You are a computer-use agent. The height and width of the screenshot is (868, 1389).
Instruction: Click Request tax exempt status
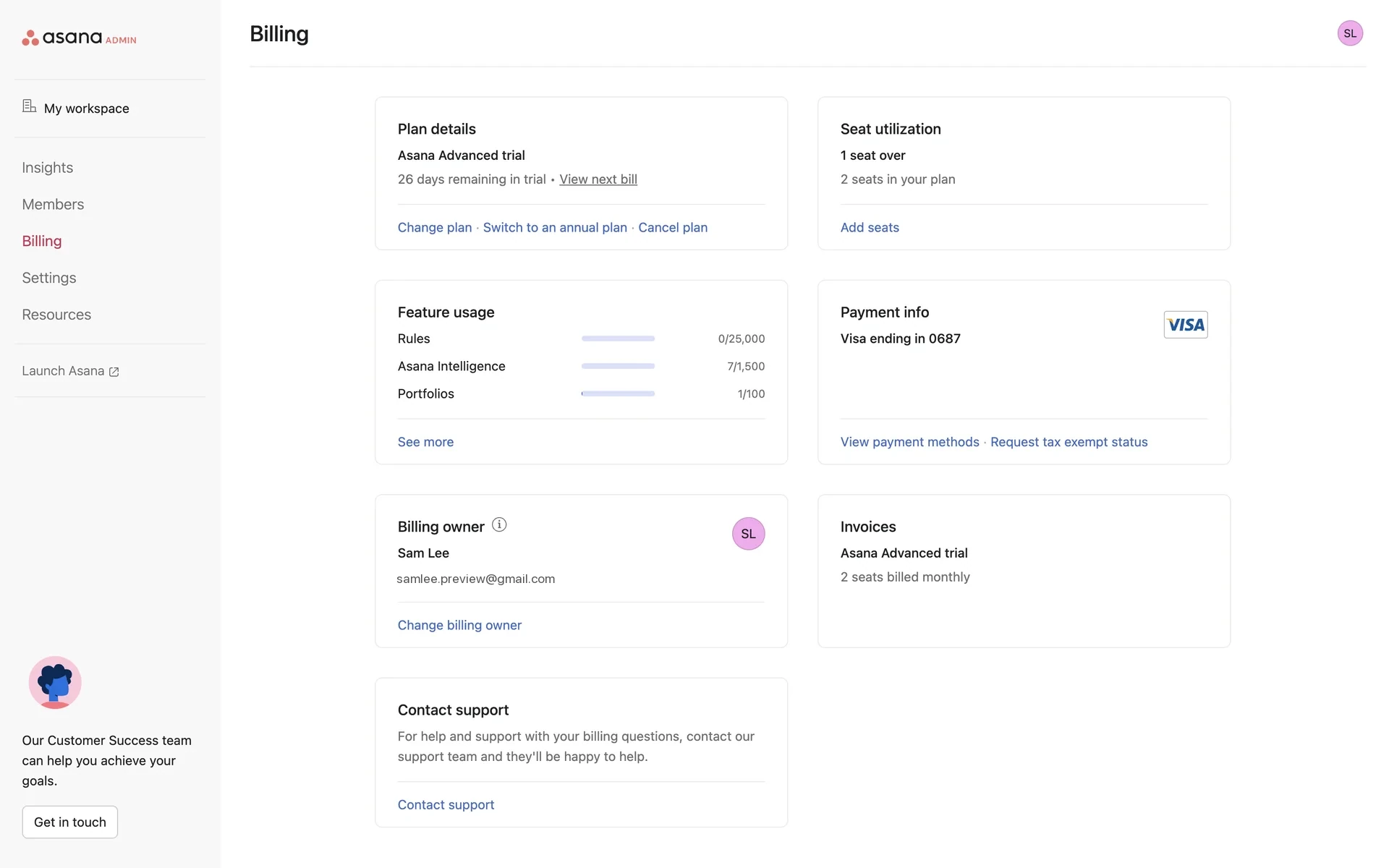point(1069,442)
